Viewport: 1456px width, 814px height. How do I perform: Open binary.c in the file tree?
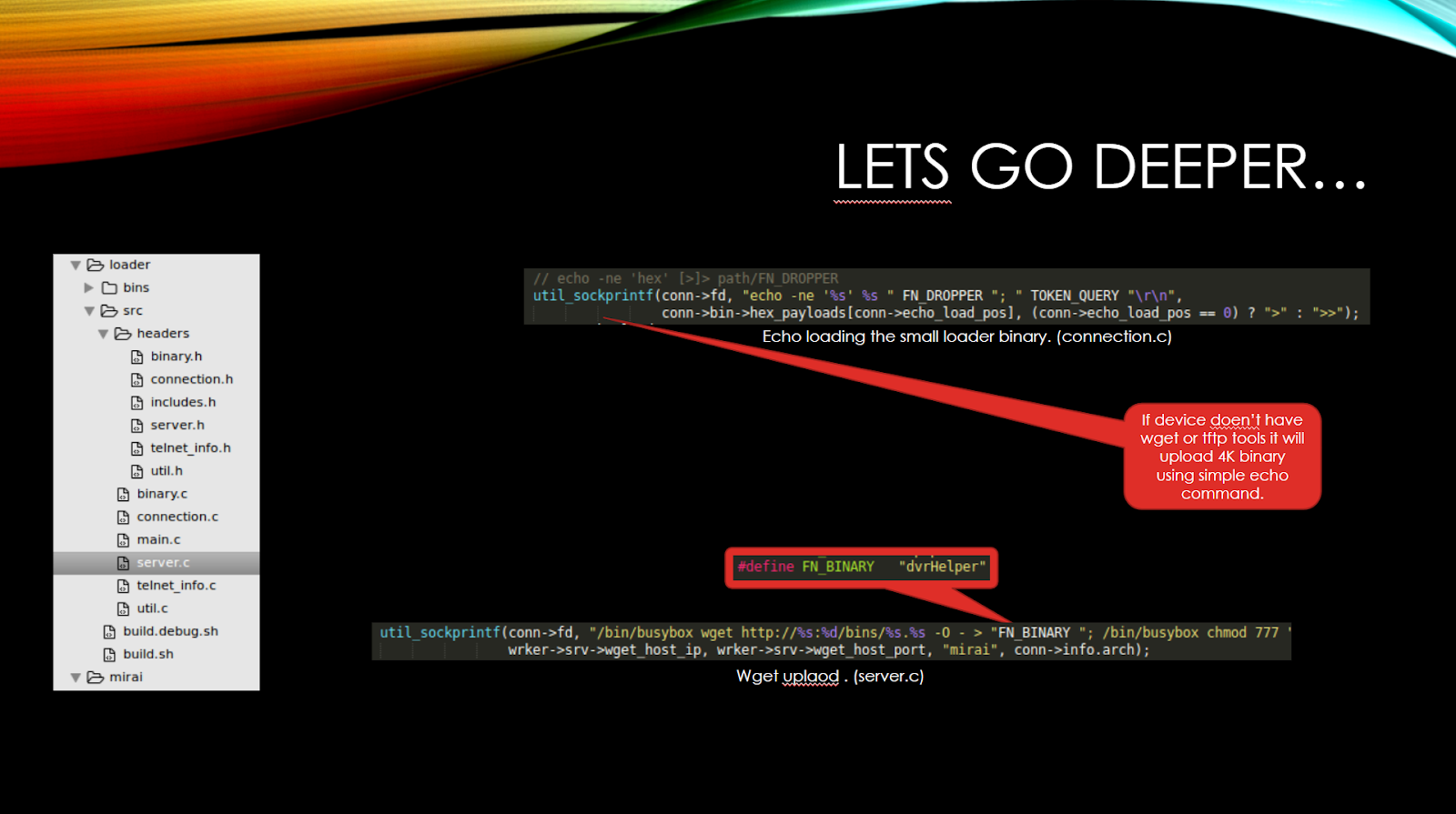[162, 494]
